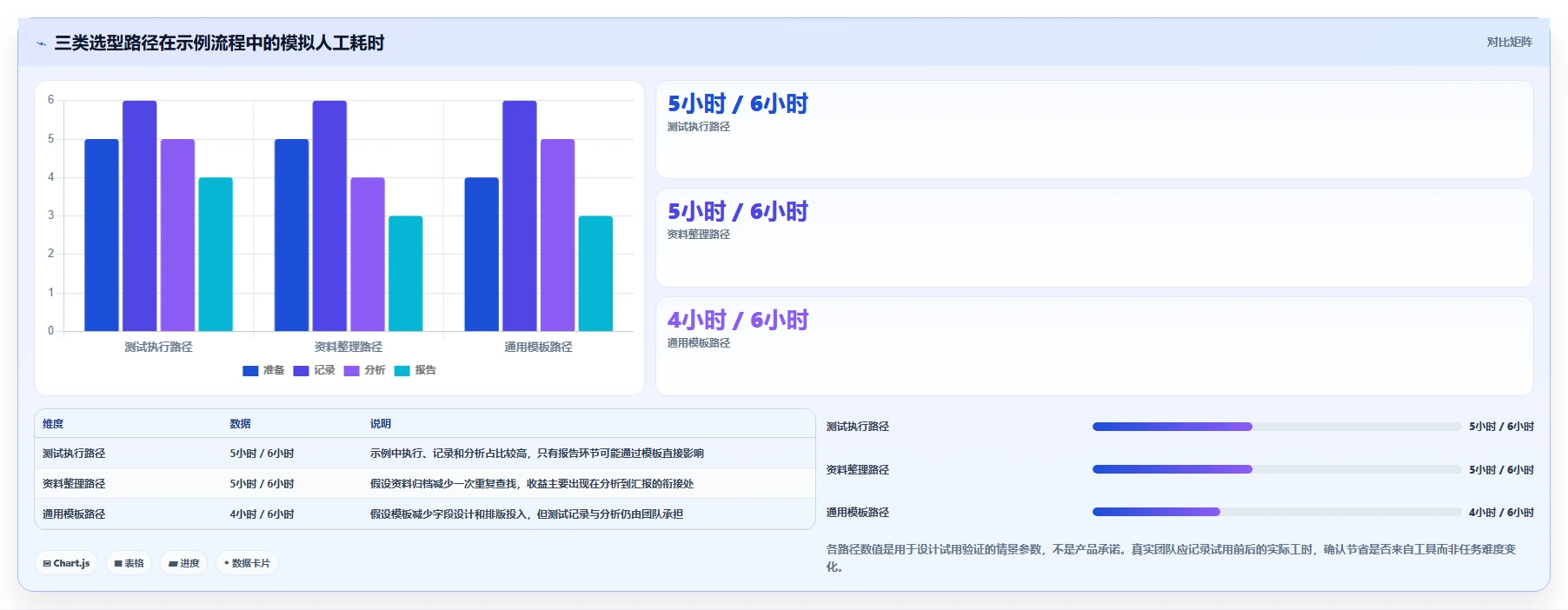
Task: Select the 测试执行路径 data card
Action: (x=1094, y=129)
